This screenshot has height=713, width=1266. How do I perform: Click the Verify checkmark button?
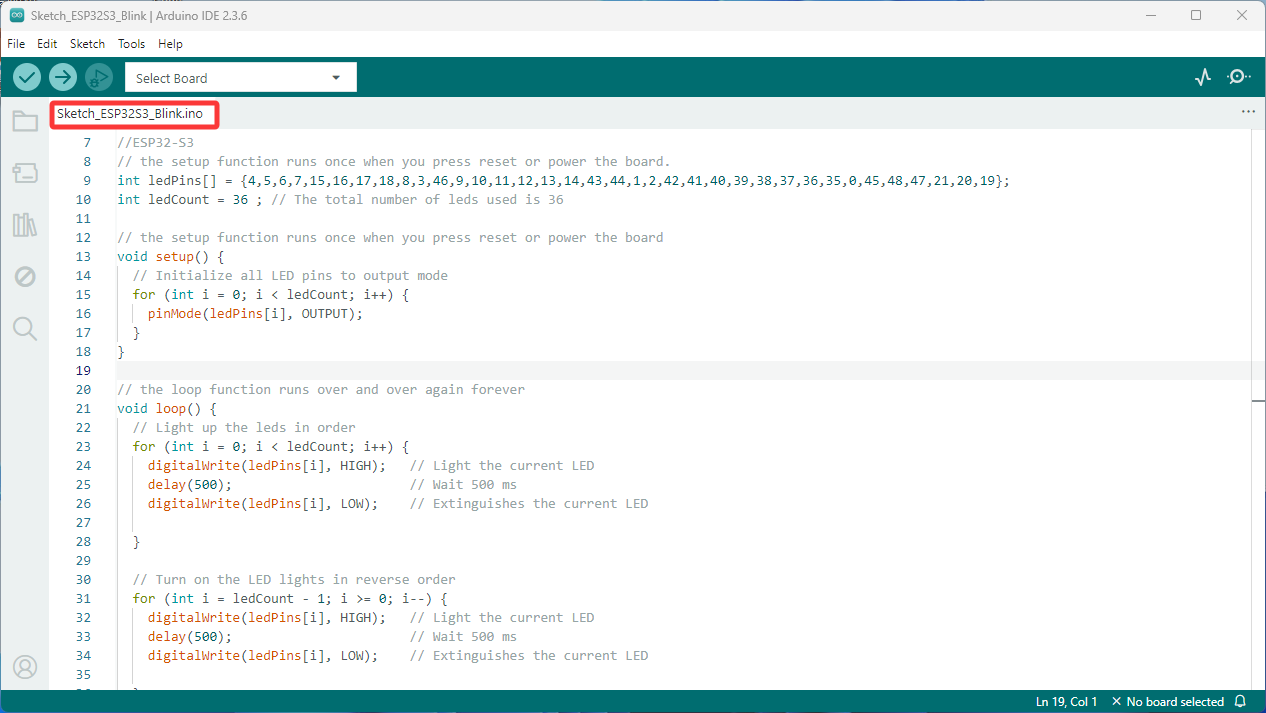pos(27,77)
